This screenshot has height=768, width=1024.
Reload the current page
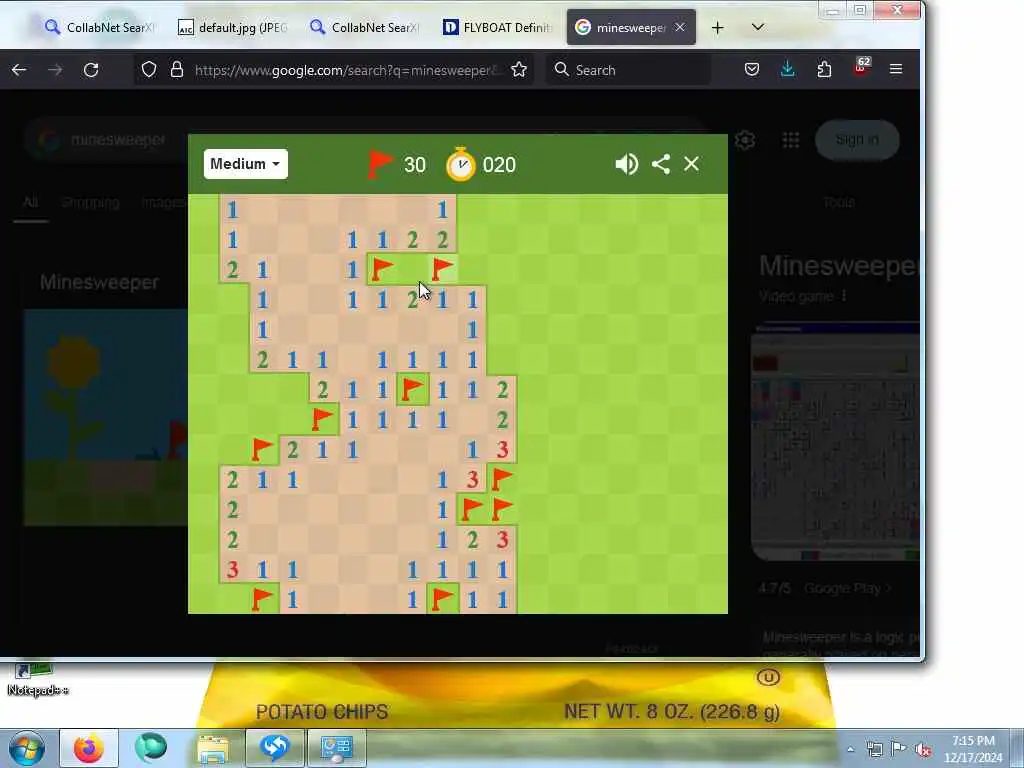[91, 70]
